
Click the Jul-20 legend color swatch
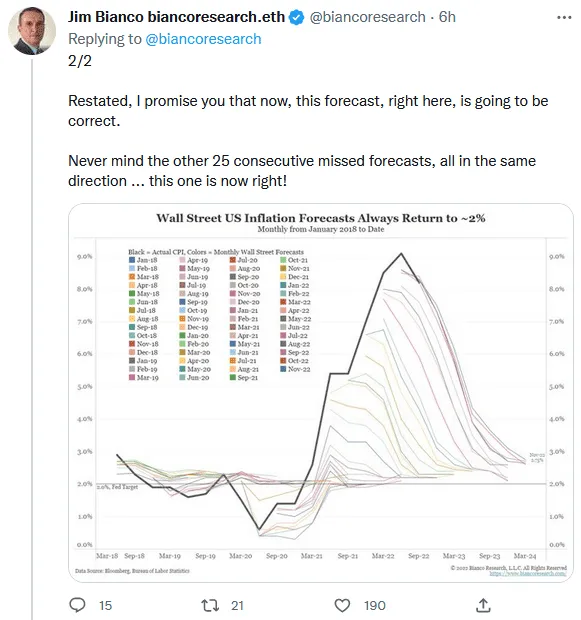pyautogui.click(x=233, y=260)
